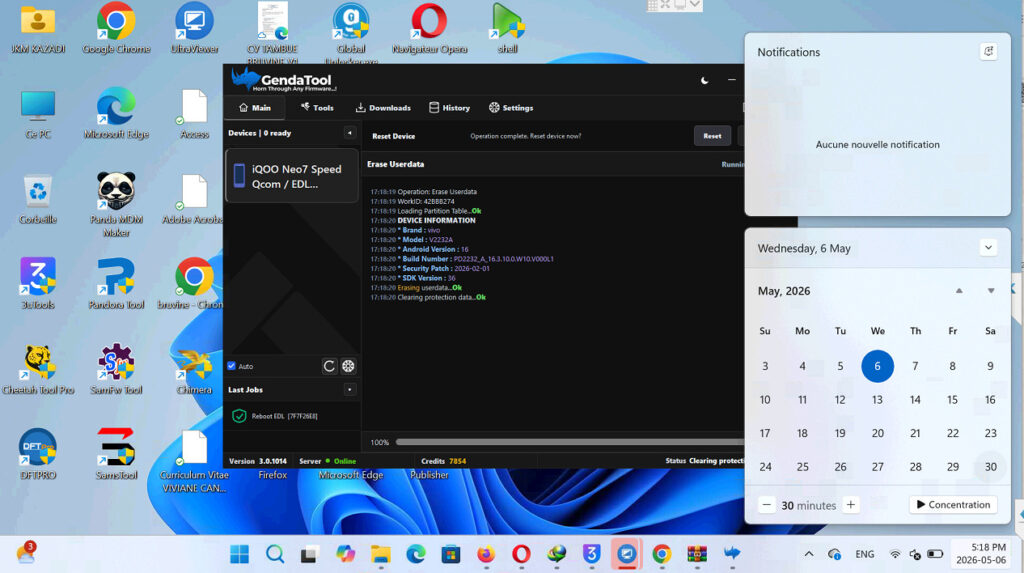Select SamsTool desktop icon
This screenshot has width=1024, height=573.
(116, 455)
